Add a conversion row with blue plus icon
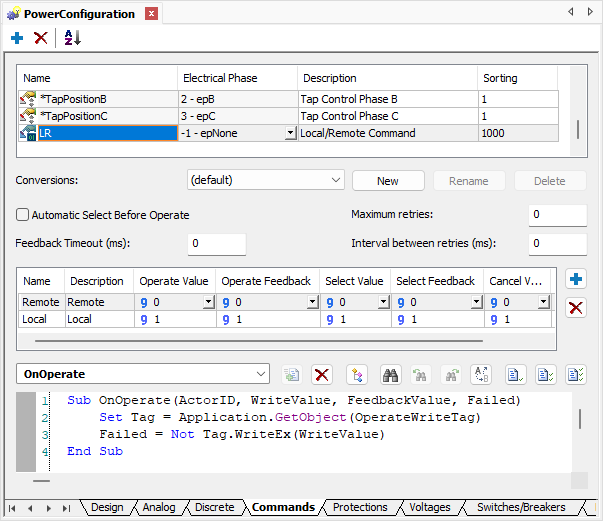The height and width of the screenshot is (521, 603). pos(576,279)
